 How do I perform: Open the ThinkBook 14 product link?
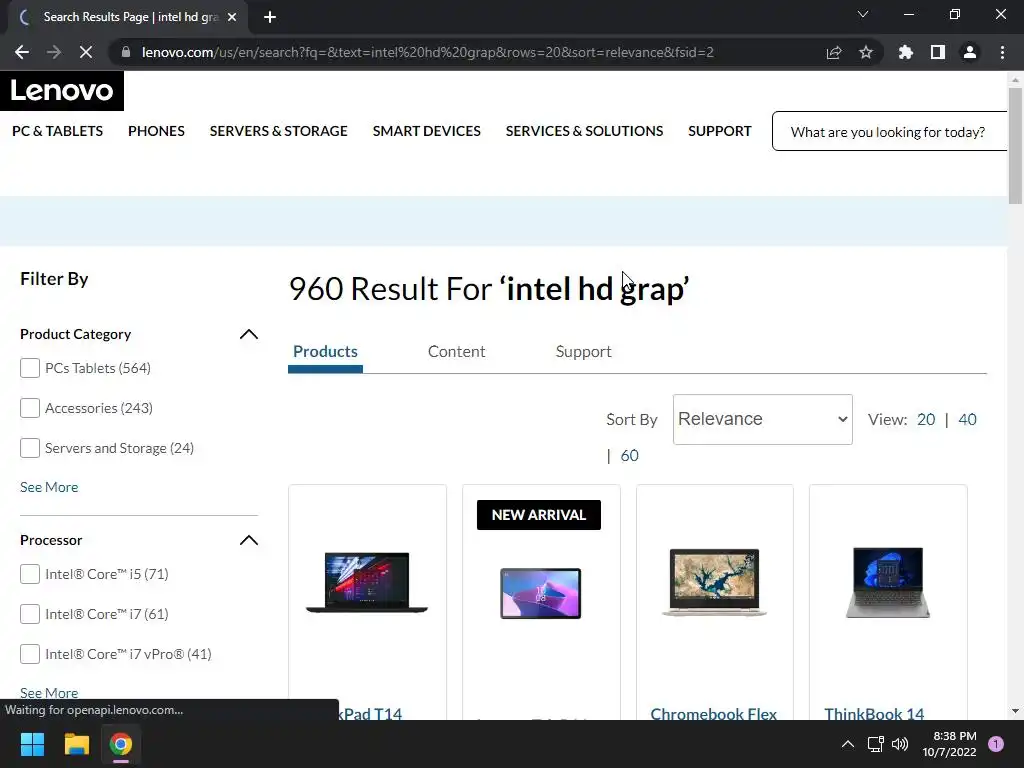point(874,713)
